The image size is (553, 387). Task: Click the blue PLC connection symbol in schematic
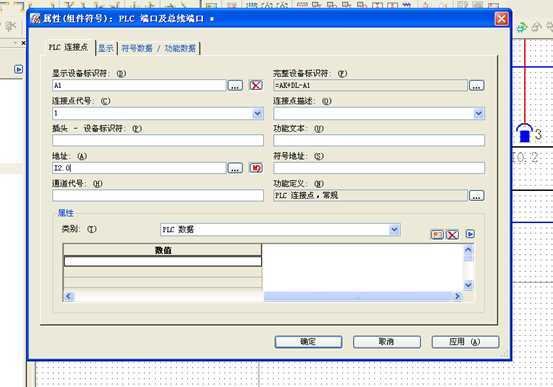[x=524, y=133]
